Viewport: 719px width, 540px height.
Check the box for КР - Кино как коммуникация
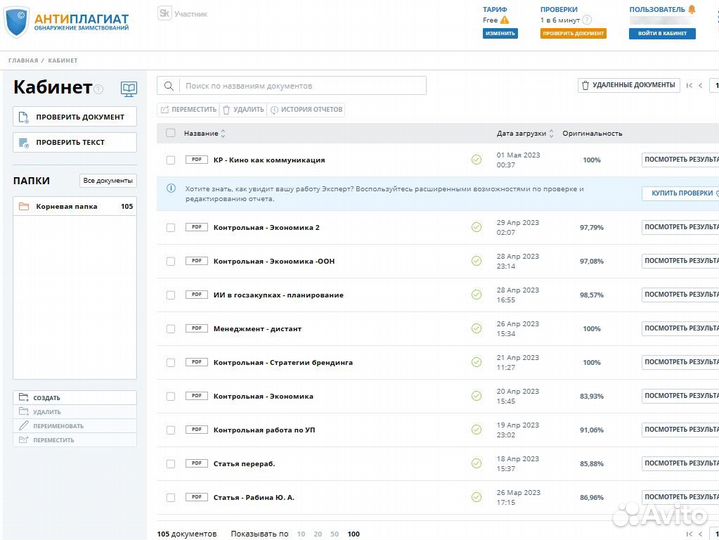[x=170, y=160]
